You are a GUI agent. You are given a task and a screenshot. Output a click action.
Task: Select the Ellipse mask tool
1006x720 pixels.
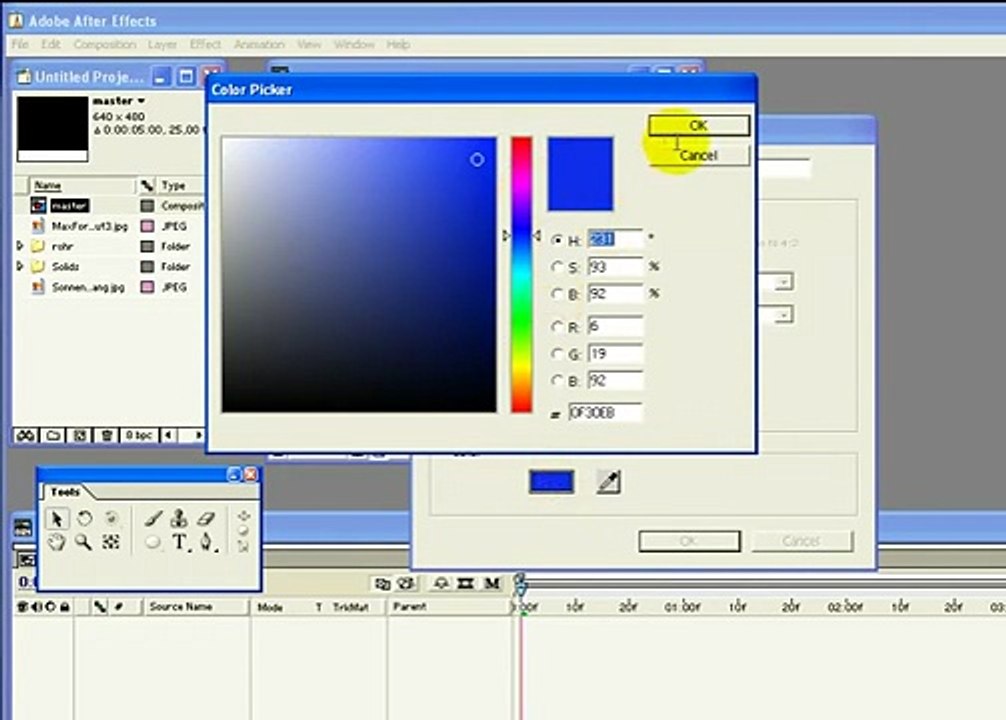click(153, 543)
